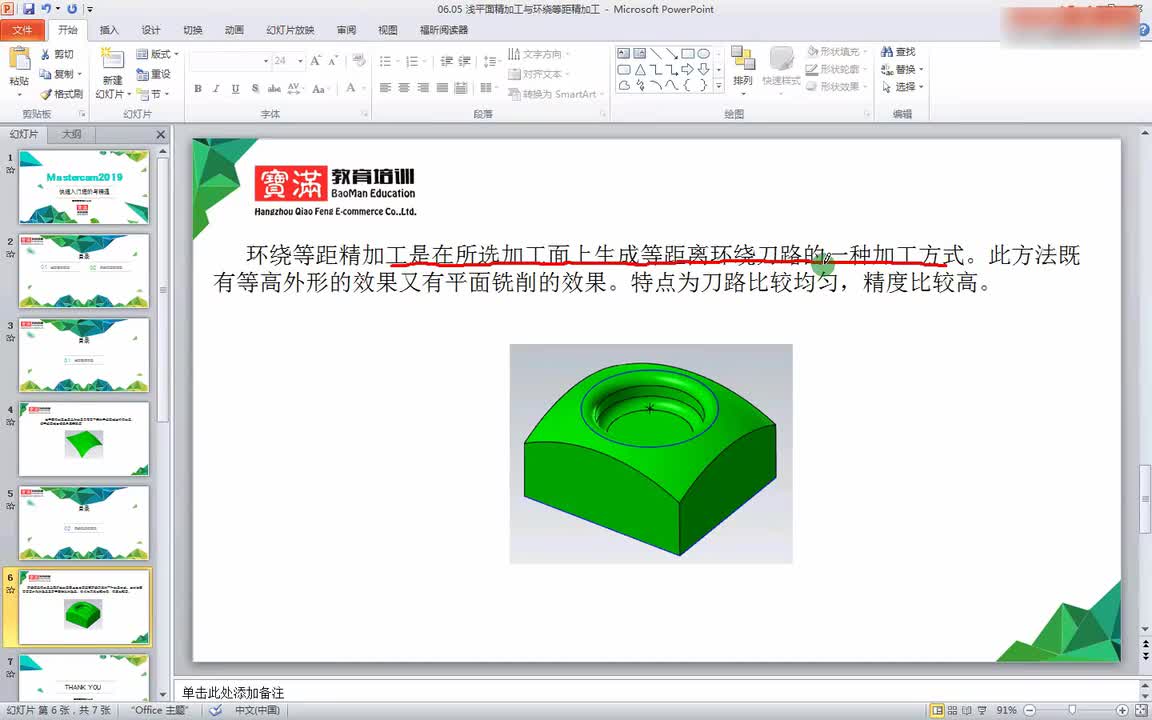Decrease the list indent level
The image size is (1152, 720).
(x=446, y=61)
